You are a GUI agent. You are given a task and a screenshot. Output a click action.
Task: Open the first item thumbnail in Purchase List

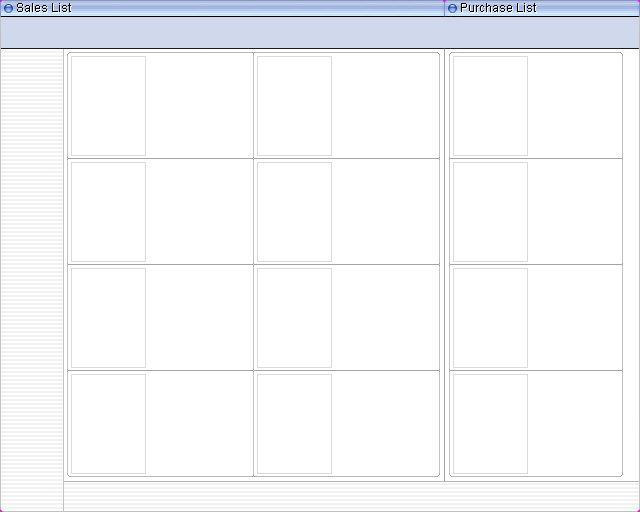(490, 106)
